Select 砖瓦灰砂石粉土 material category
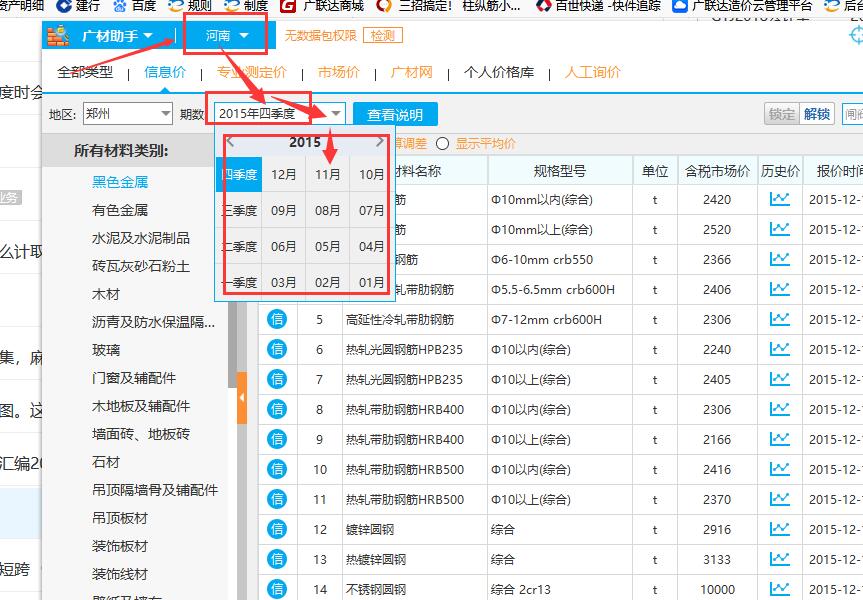 coord(141,266)
